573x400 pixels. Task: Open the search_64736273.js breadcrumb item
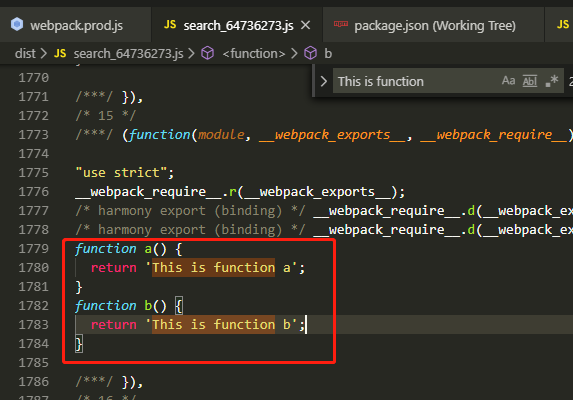coord(128,54)
